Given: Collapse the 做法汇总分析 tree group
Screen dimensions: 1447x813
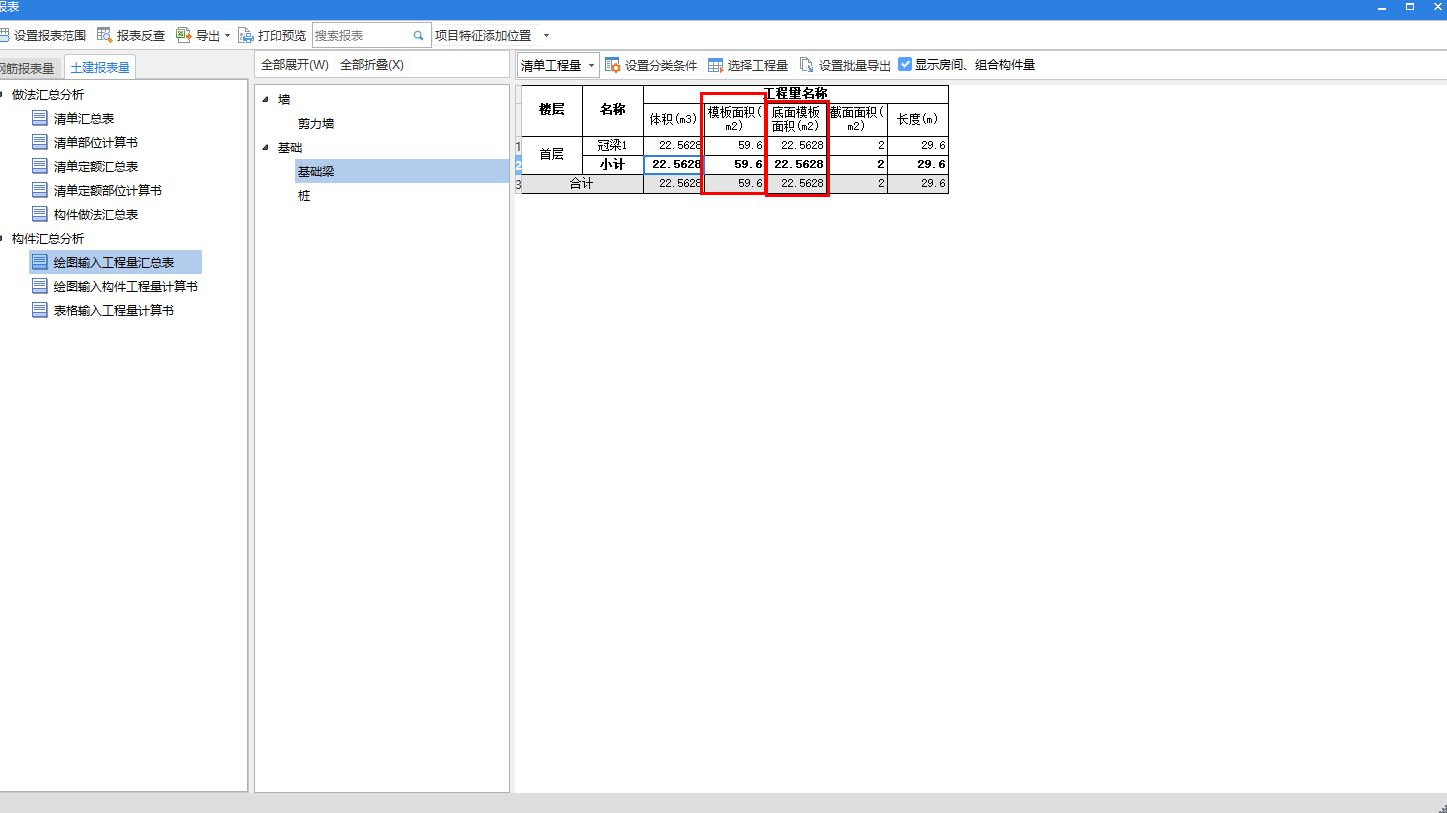Looking at the screenshot, I should pyautogui.click(x=3, y=94).
